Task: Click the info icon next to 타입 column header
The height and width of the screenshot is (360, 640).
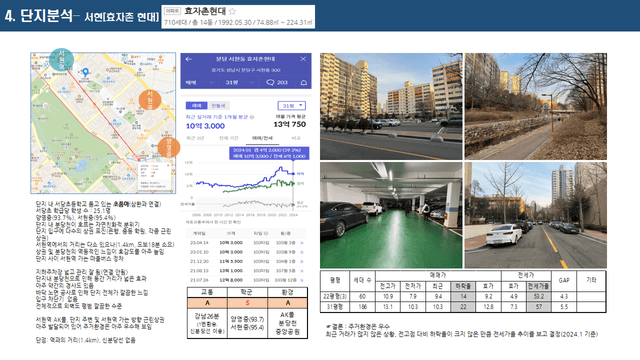Action: pos(266,233)
